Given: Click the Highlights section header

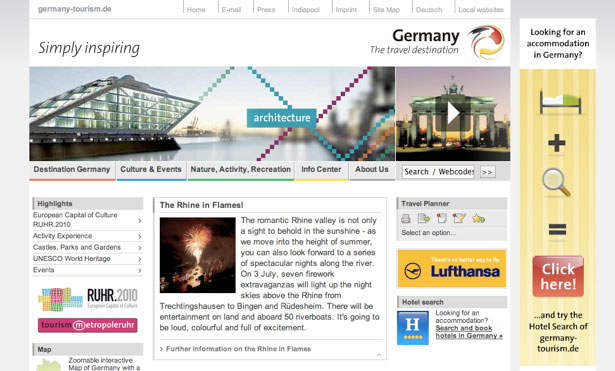Looking at the screenshot, I should [x=88, y=204].
